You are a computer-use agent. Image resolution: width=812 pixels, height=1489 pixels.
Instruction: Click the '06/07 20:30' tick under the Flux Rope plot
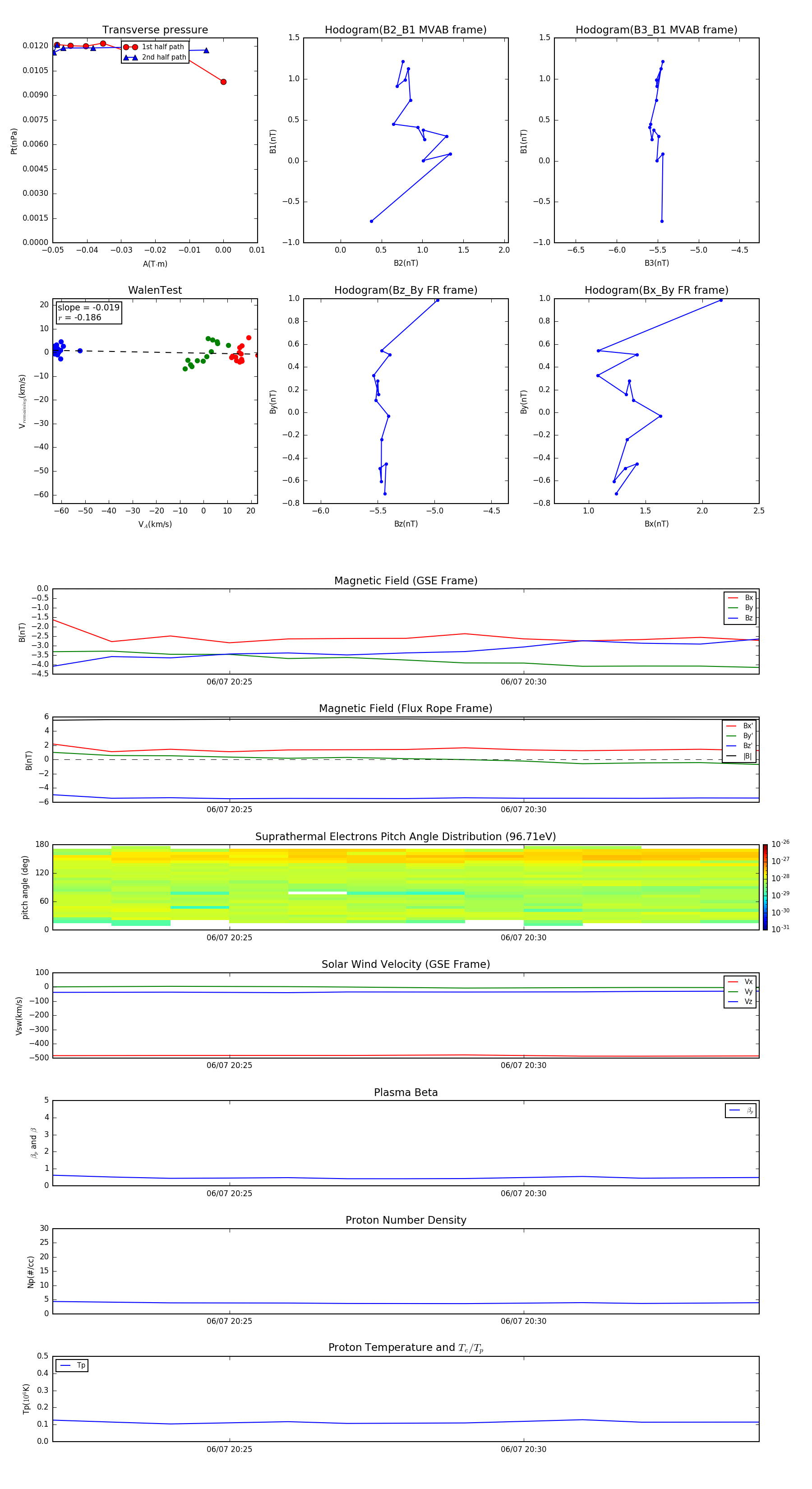coord(523,810)
